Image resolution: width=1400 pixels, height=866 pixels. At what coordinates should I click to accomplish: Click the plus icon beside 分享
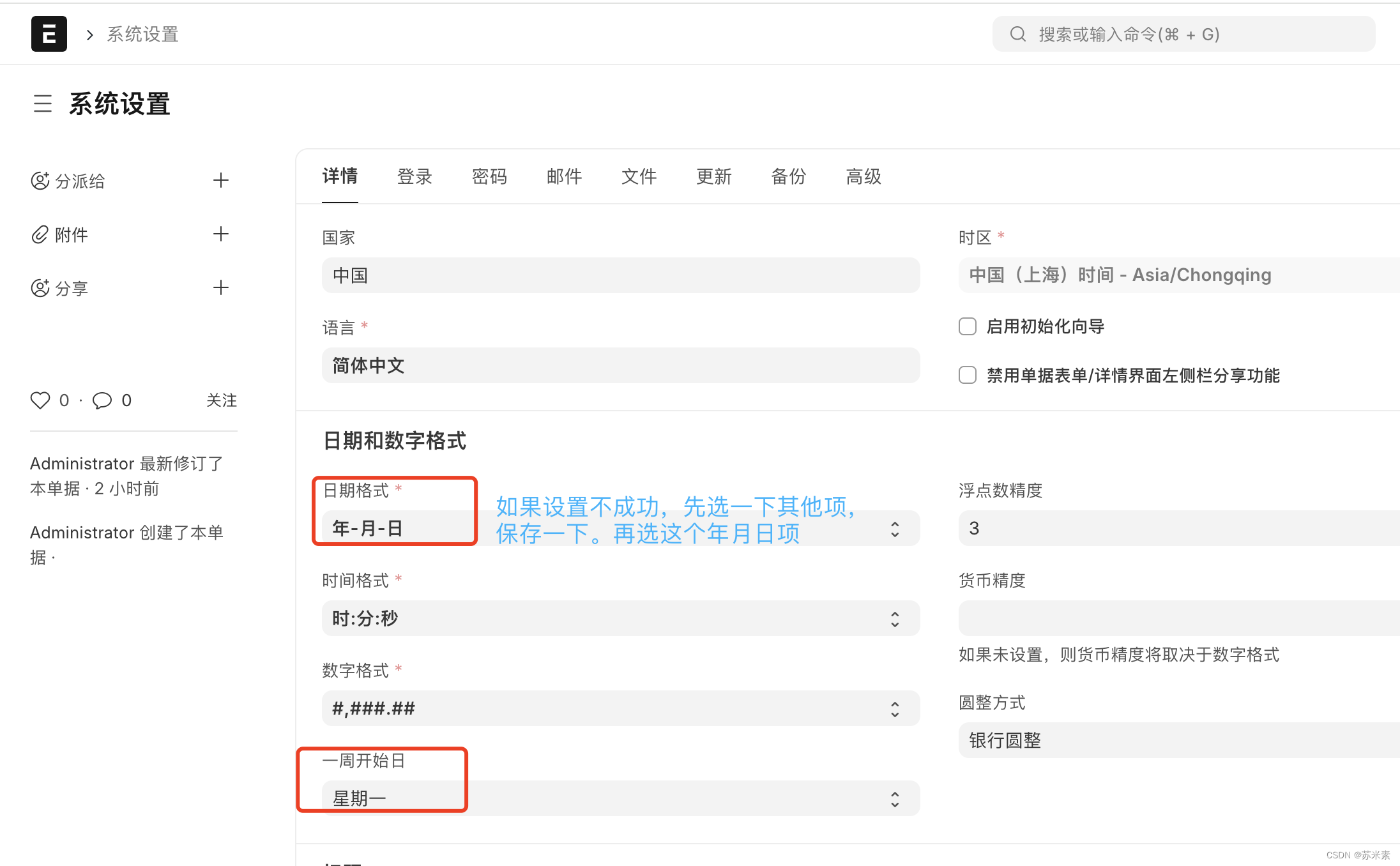(x=220, y=287)
